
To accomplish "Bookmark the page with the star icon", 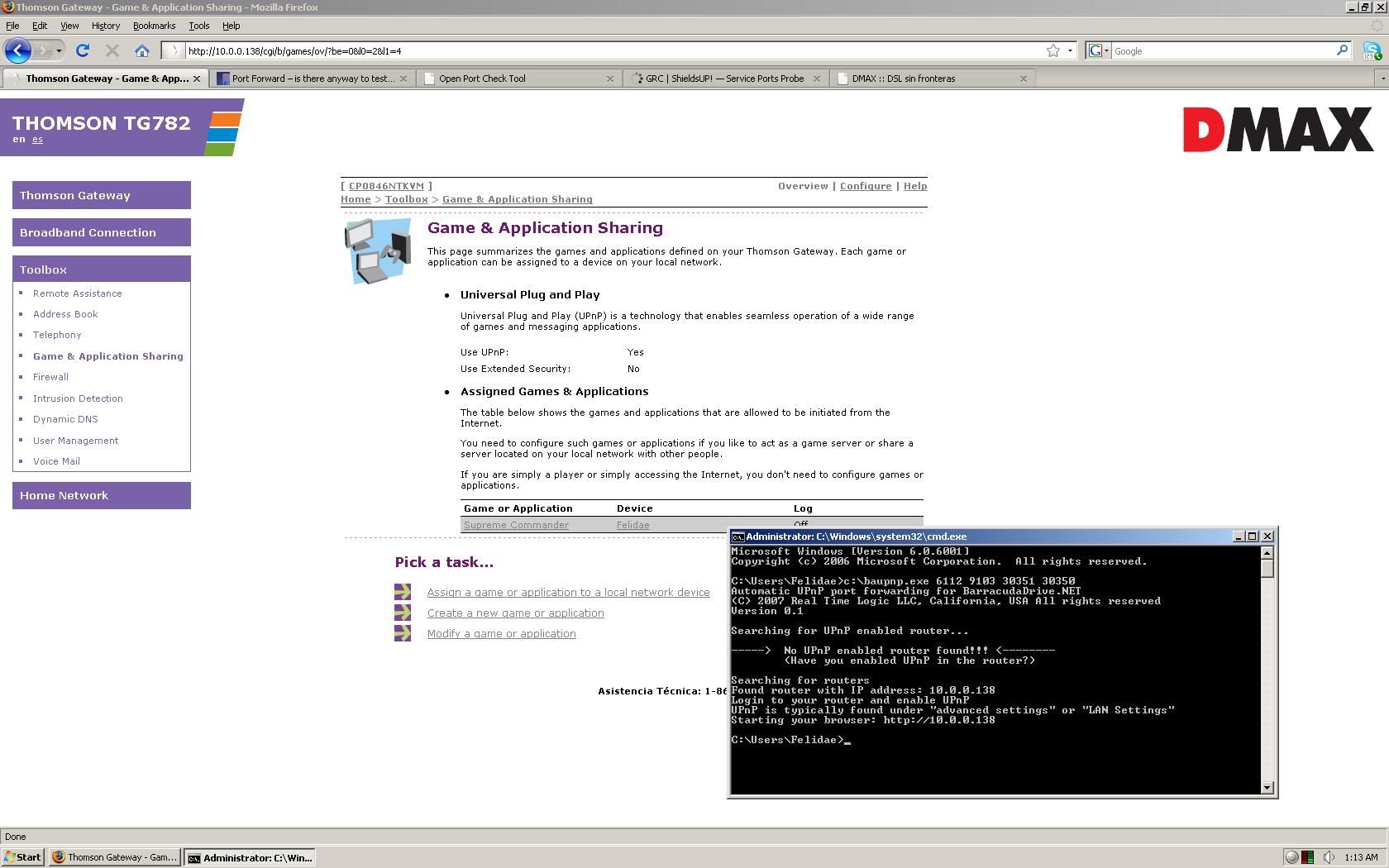I will coord(1052,50).
